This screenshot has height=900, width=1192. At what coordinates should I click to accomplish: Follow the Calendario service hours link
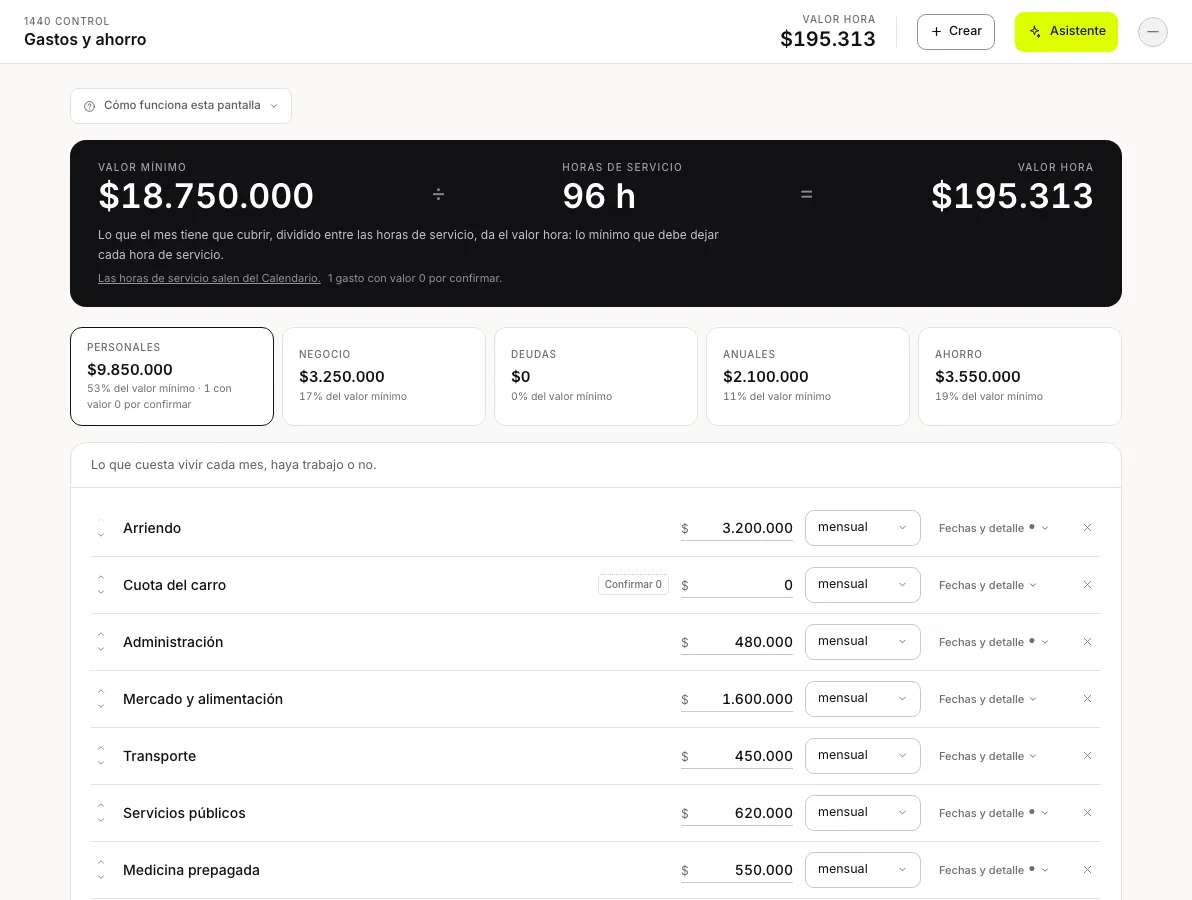coord(209,278)
